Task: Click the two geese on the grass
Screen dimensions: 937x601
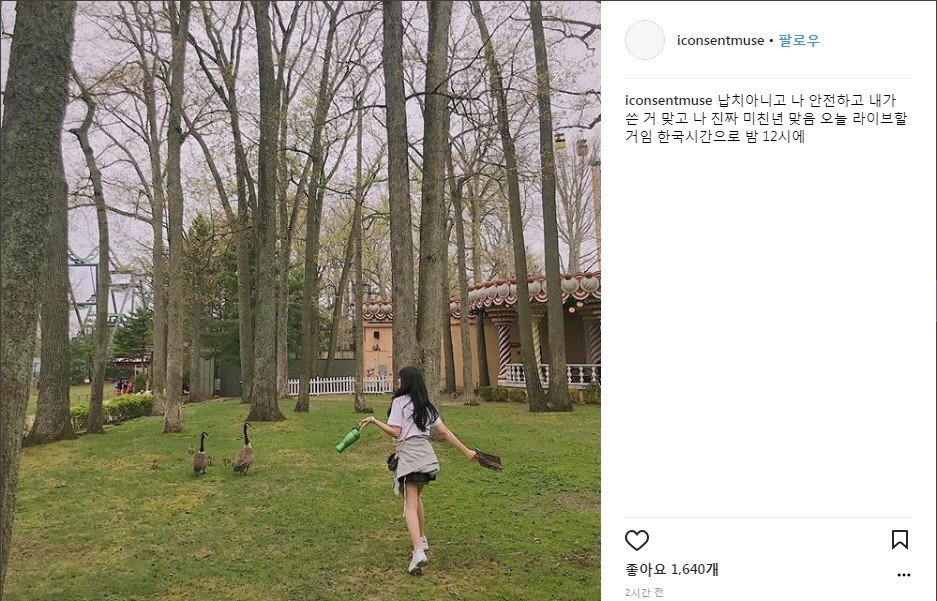Action: pos(223,450)
